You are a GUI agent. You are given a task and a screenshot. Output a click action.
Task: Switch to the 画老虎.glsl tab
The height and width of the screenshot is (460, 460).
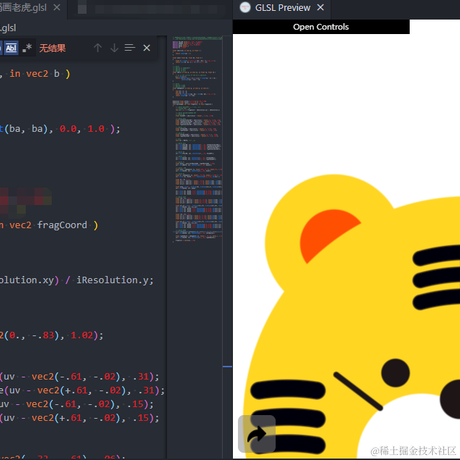point(23,8)
